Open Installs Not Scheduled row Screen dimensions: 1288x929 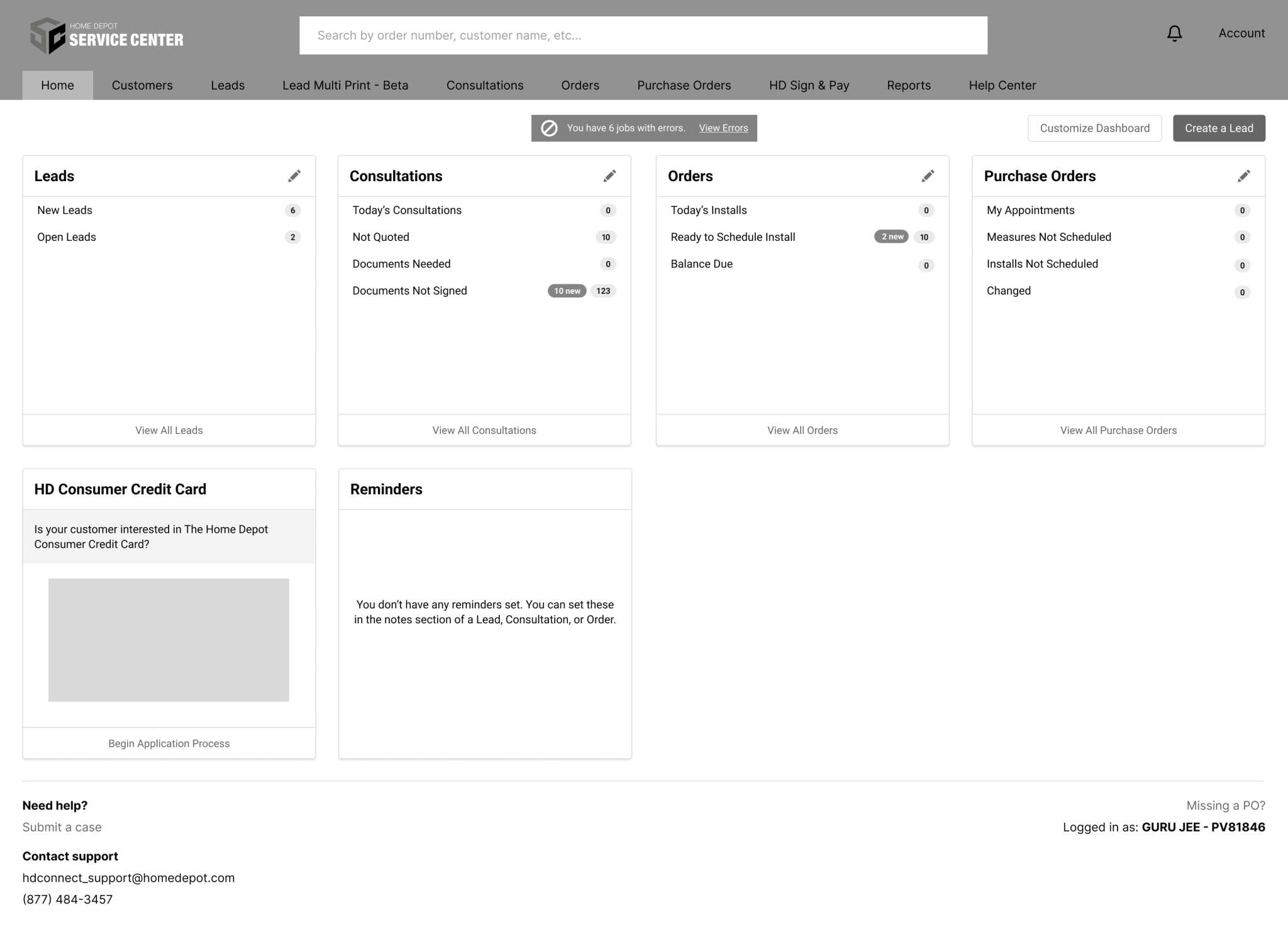[1118, 264]
